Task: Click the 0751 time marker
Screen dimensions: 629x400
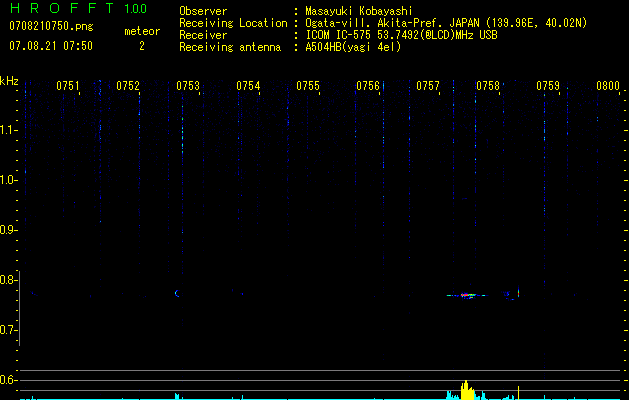Action: pos(68,86)
